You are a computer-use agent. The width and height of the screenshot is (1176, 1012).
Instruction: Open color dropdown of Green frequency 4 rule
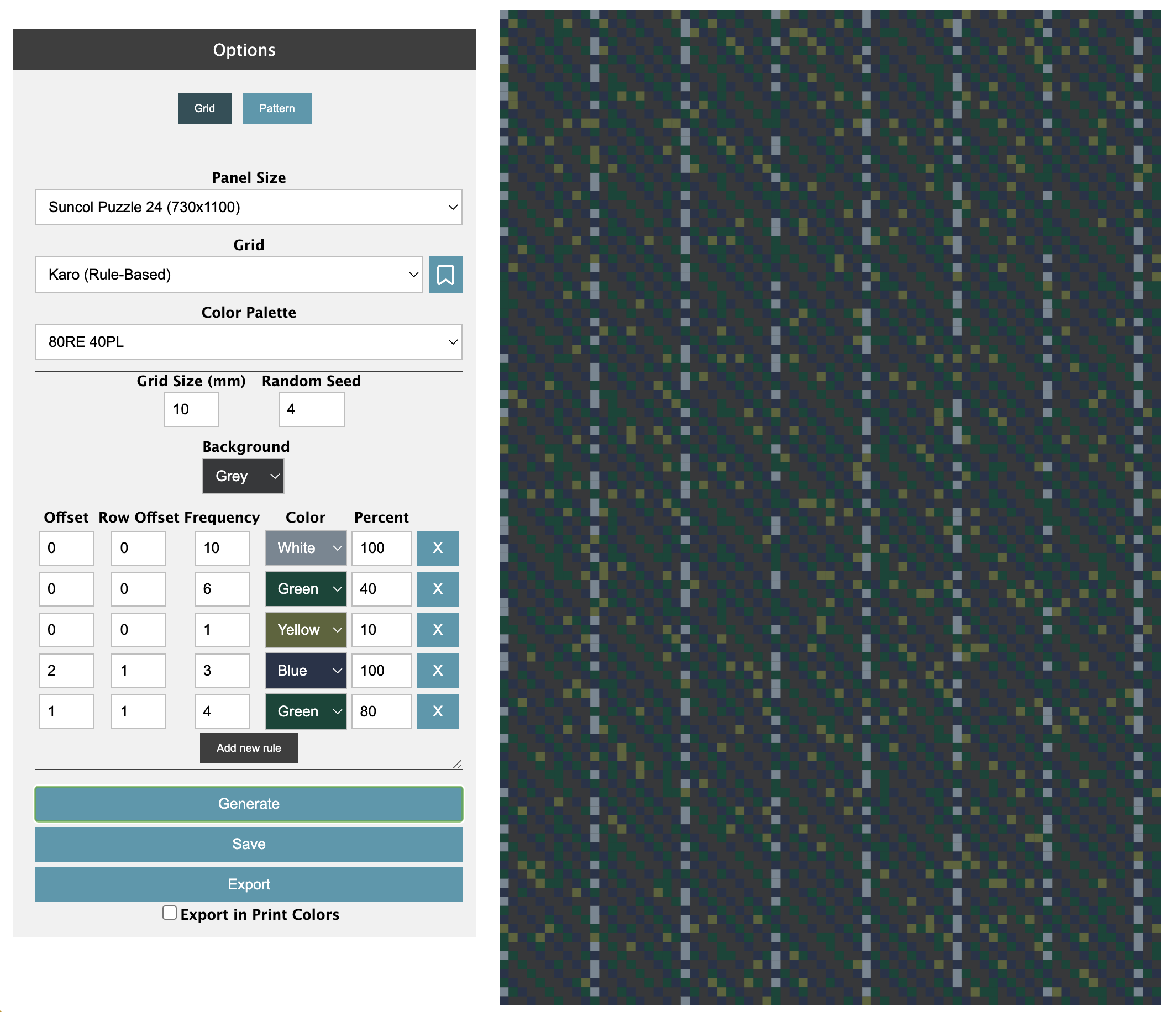pyautogui.click(x=306, y=711)
